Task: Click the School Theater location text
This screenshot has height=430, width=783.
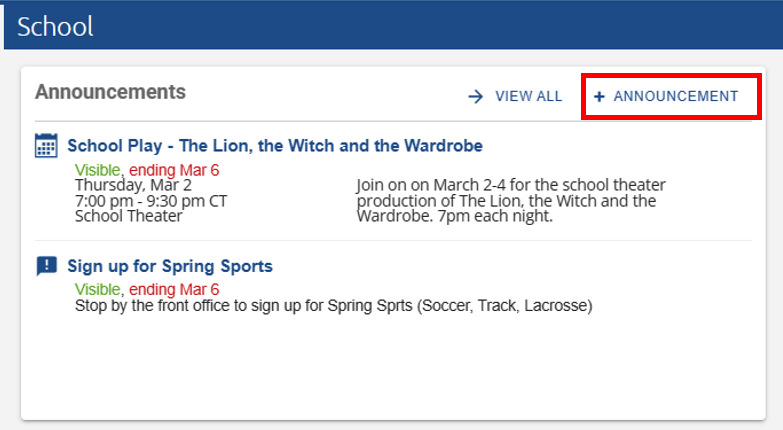Action: 129,215
